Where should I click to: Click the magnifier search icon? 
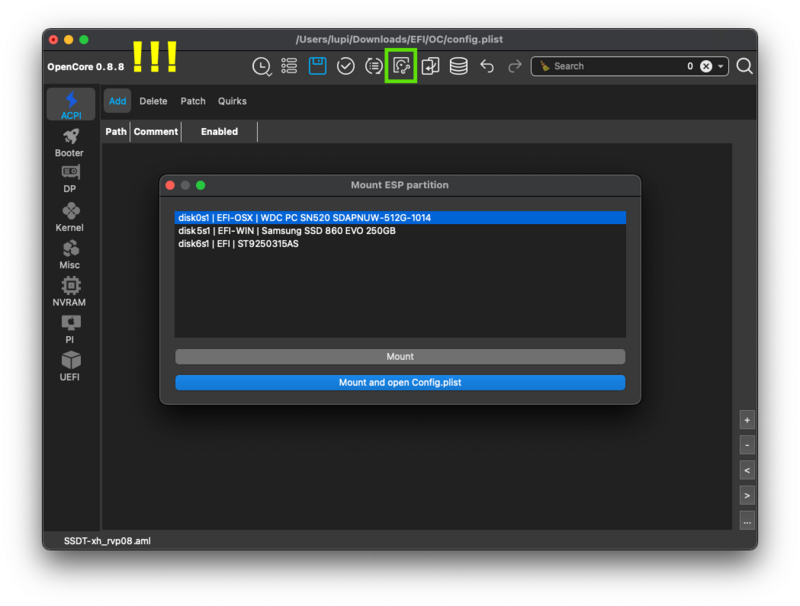[x=744, y=66]
